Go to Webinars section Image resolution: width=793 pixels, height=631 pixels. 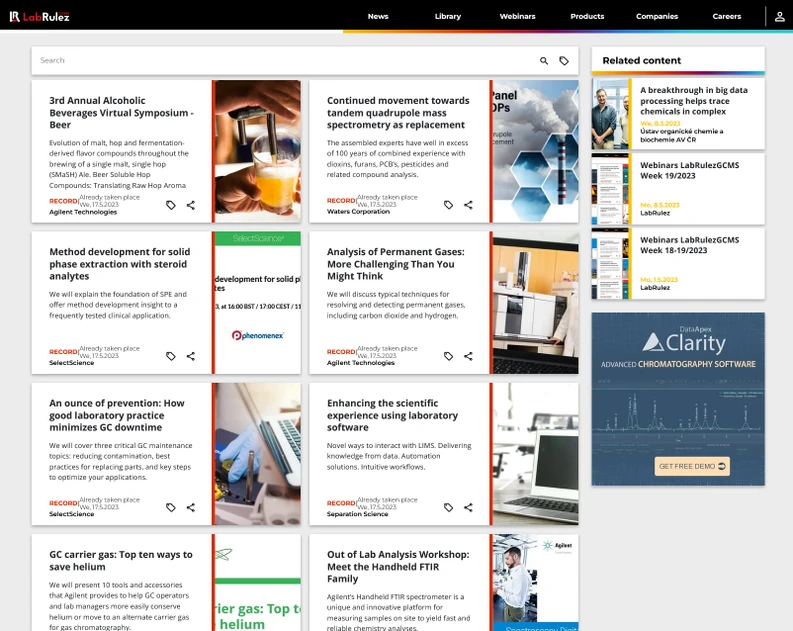pyautogui.click(x=517, y=16)
